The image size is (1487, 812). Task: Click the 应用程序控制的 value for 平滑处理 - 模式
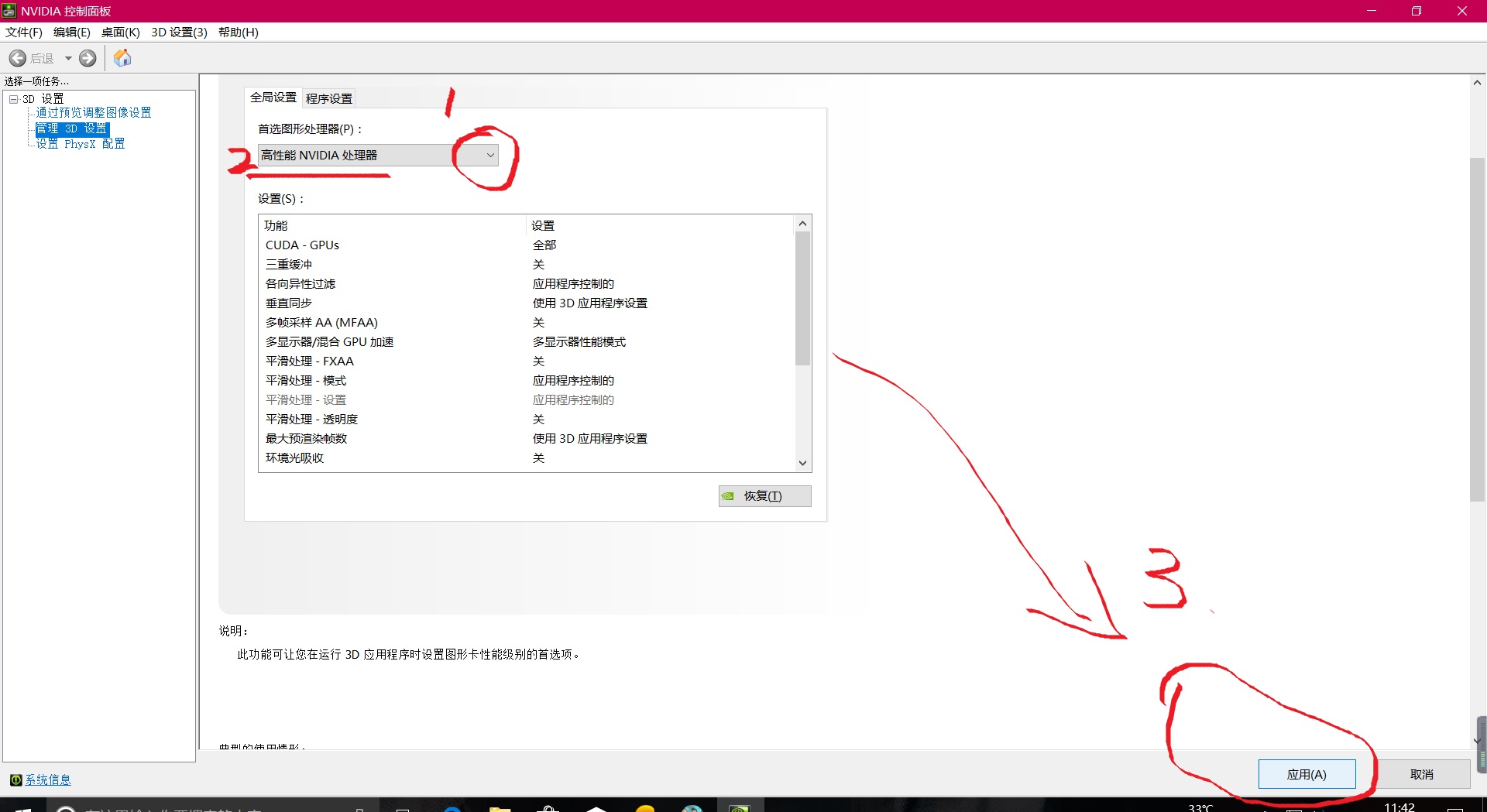pos(573,380)
